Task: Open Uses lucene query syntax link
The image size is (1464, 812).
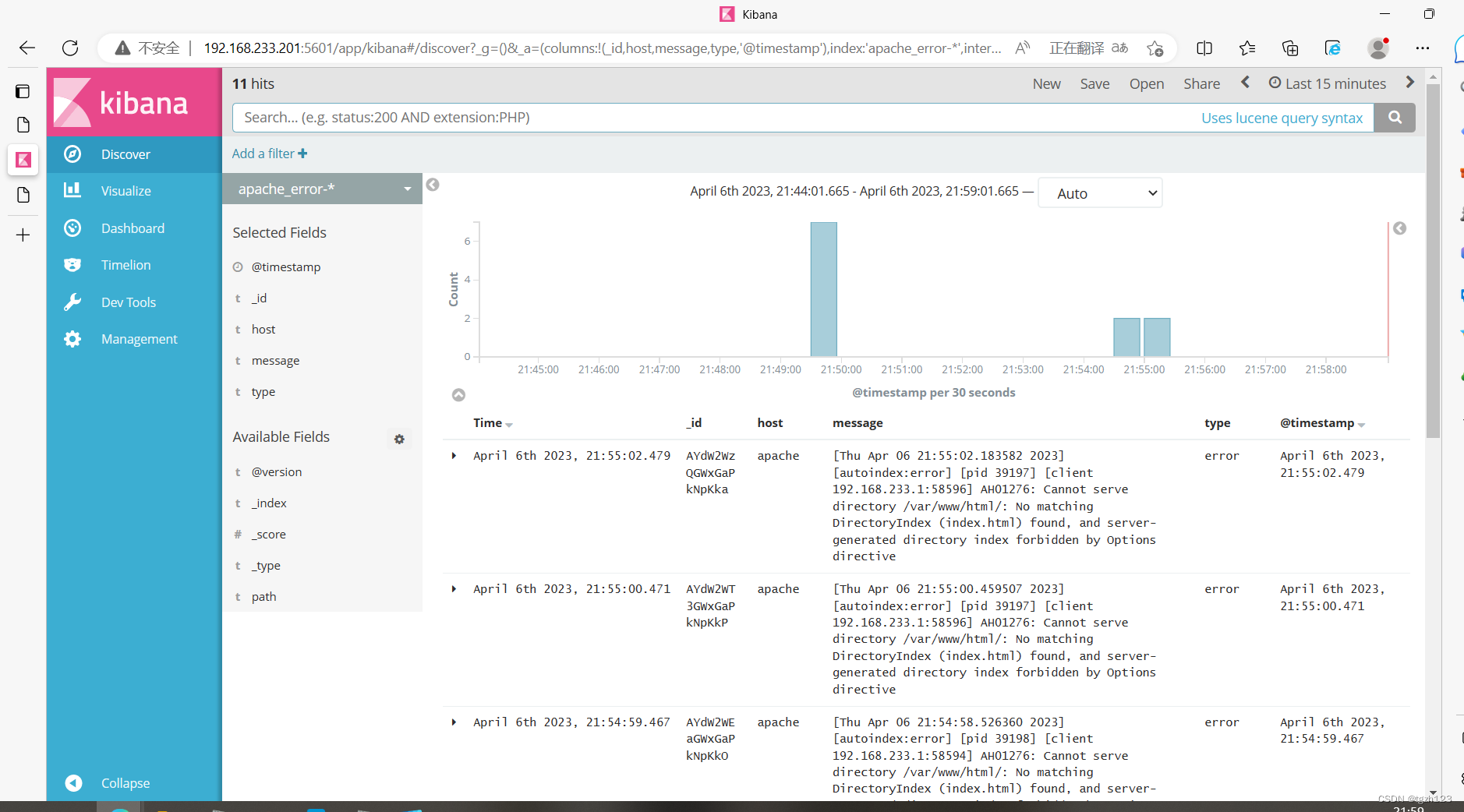Action: click(1282, 118)
